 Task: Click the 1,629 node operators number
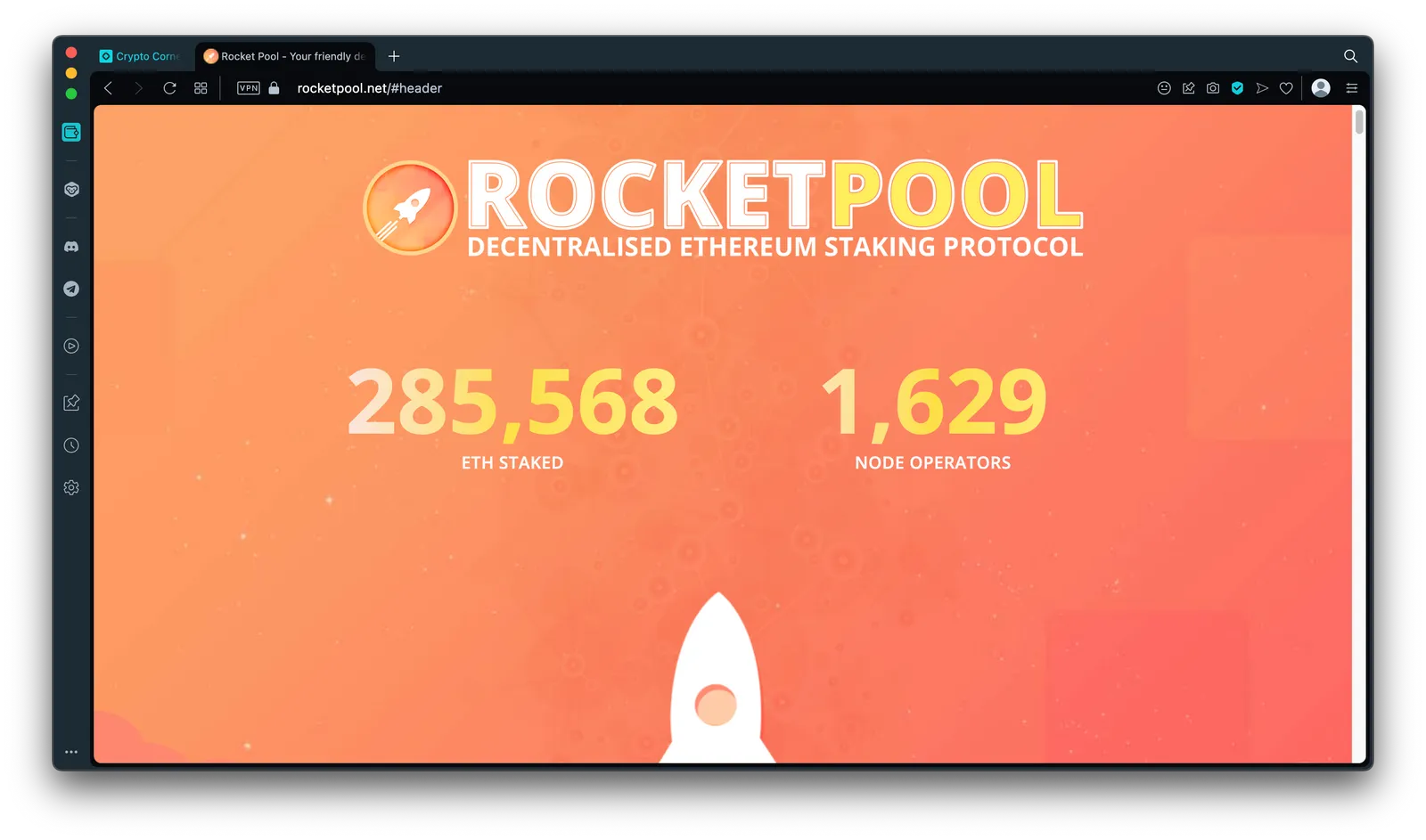933,403
